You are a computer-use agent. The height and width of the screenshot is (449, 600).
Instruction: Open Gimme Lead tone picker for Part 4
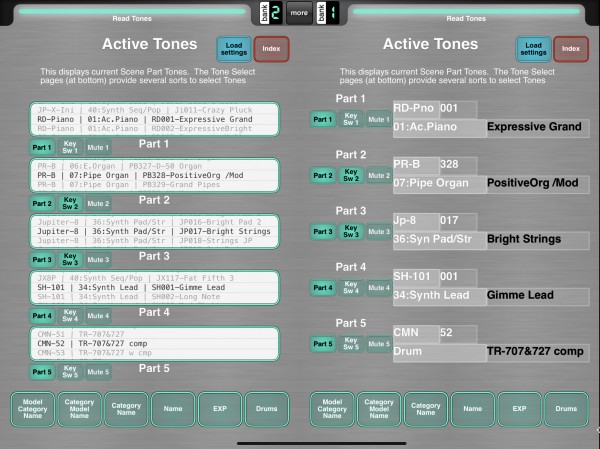[155, 287]
